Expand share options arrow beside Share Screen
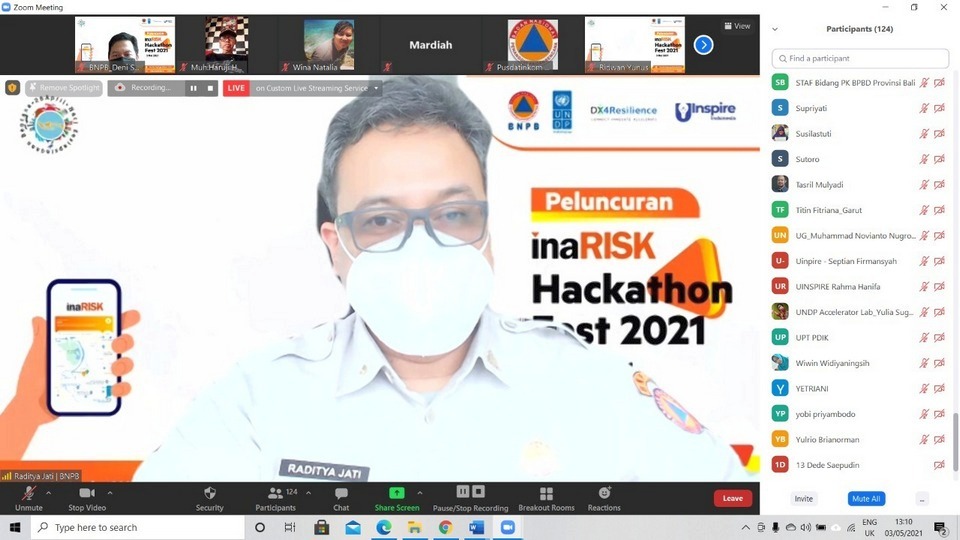The width and height of the screenshot is (960, 540). 419,493
